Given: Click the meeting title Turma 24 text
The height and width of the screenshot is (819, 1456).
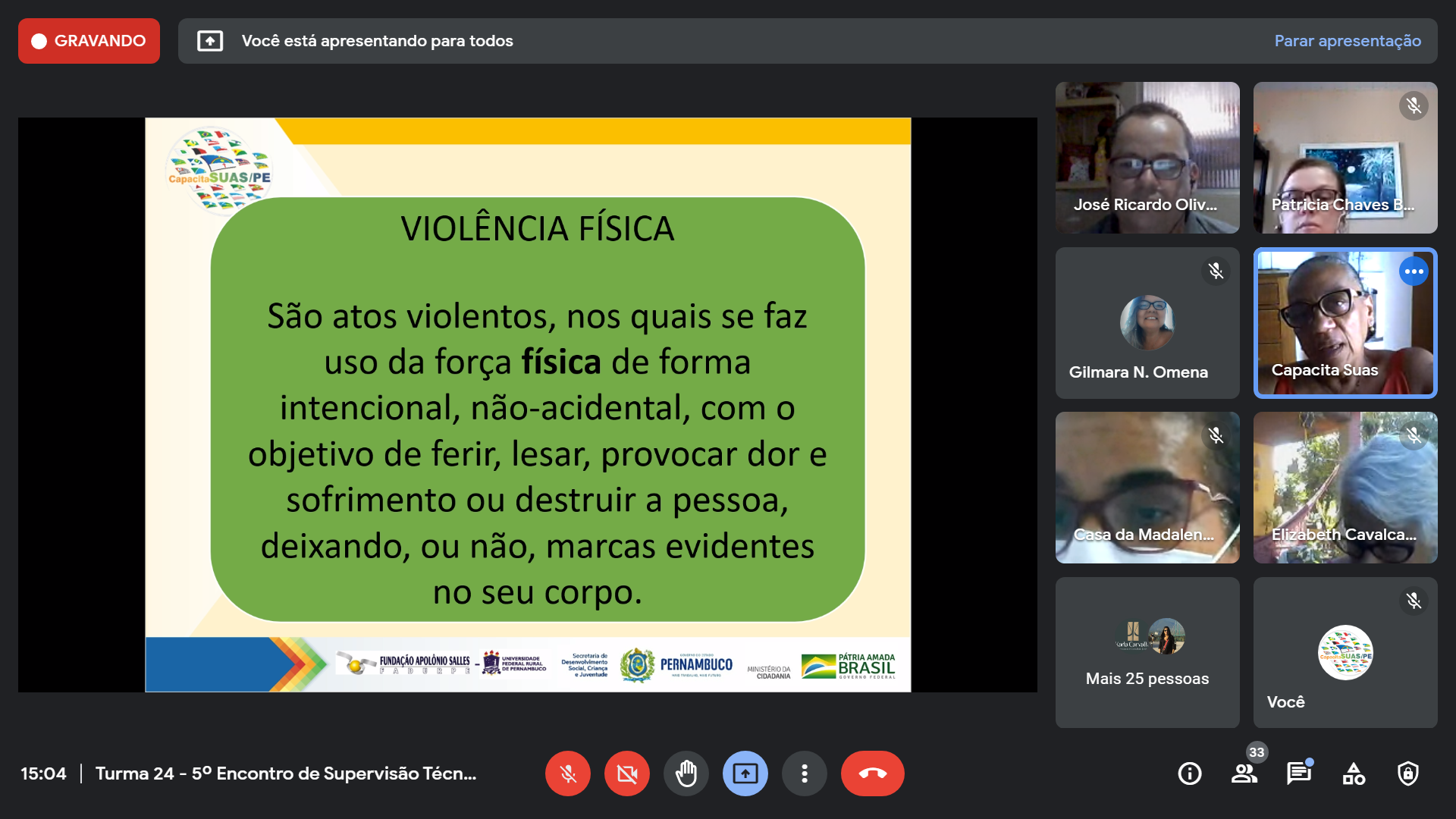Looking at the screenshot, I should point(285,773).
